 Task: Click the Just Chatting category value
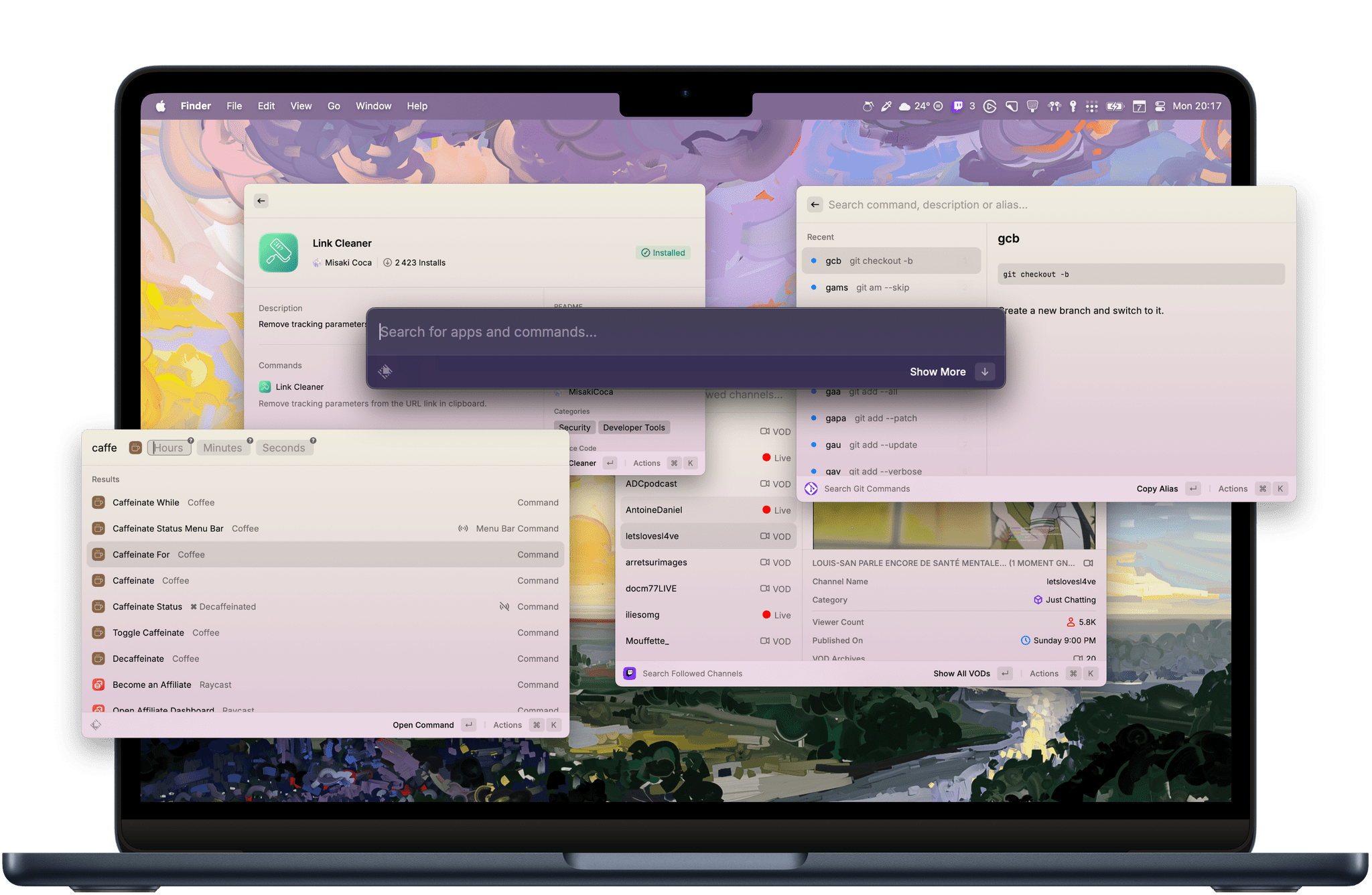[x=1065, y=600]
